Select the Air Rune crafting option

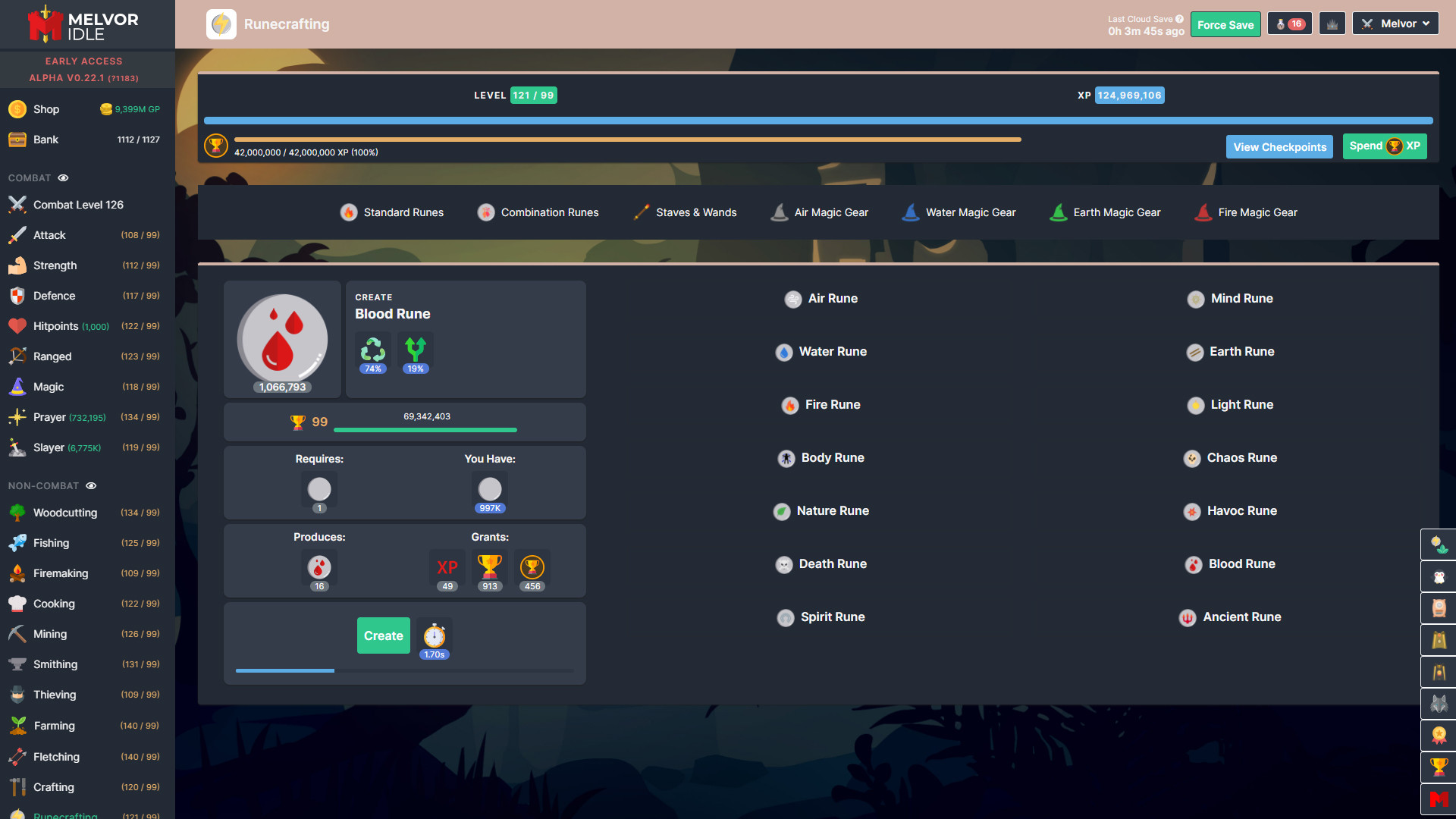[832, 298]
